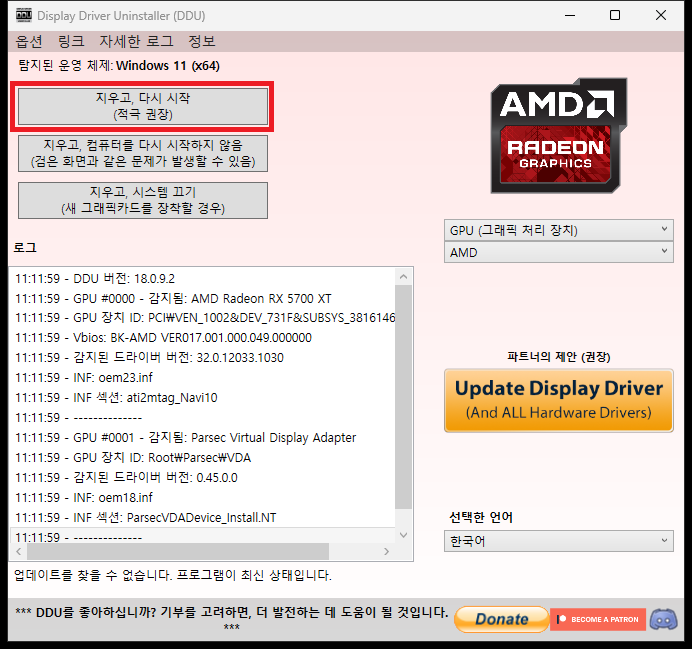Click Update Display Driver button

coord(559,401)
